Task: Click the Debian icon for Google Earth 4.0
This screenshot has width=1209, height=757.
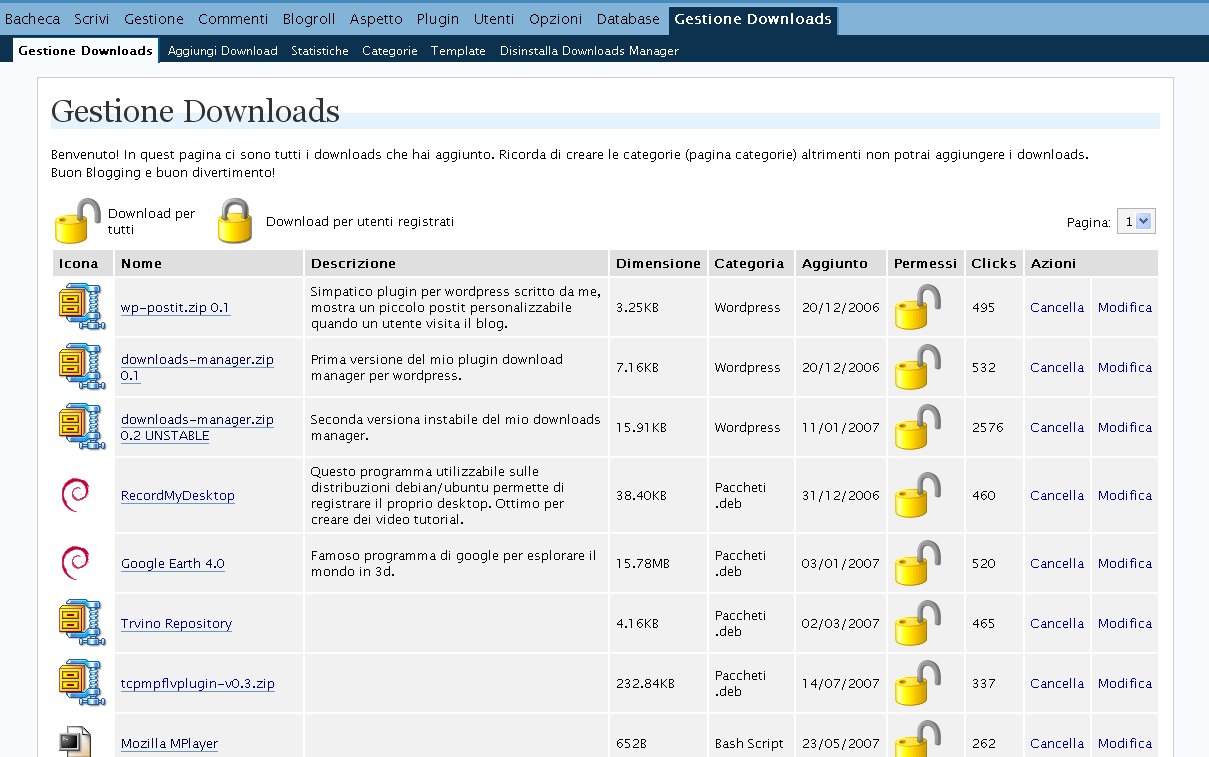Action: click(x=76, y=563)
